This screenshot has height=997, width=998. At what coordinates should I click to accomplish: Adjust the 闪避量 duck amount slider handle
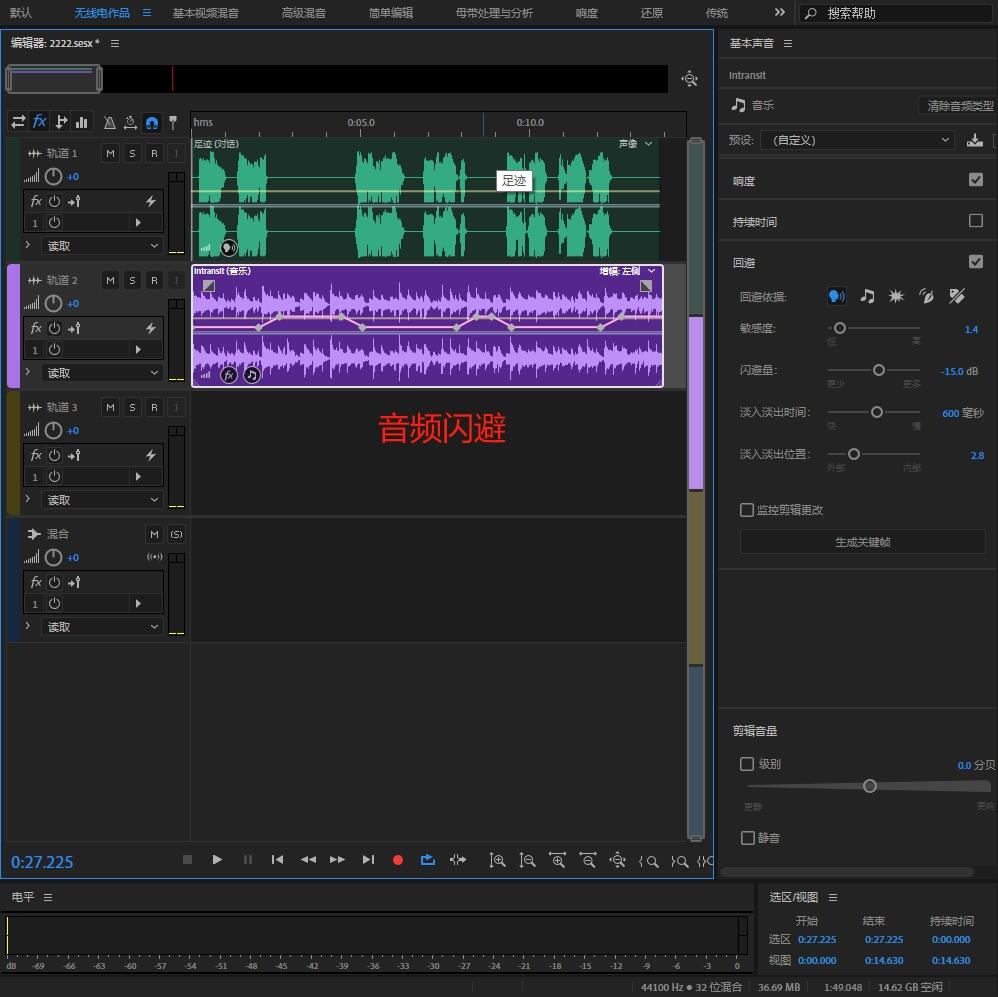click(x=878, y=370)
